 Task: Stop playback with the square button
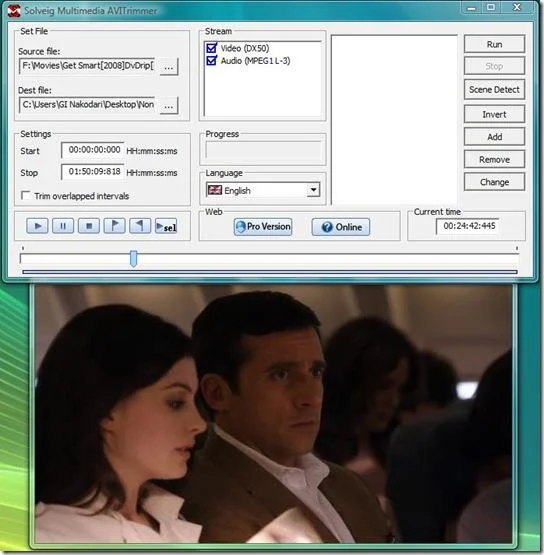click(x=89, y=226)
